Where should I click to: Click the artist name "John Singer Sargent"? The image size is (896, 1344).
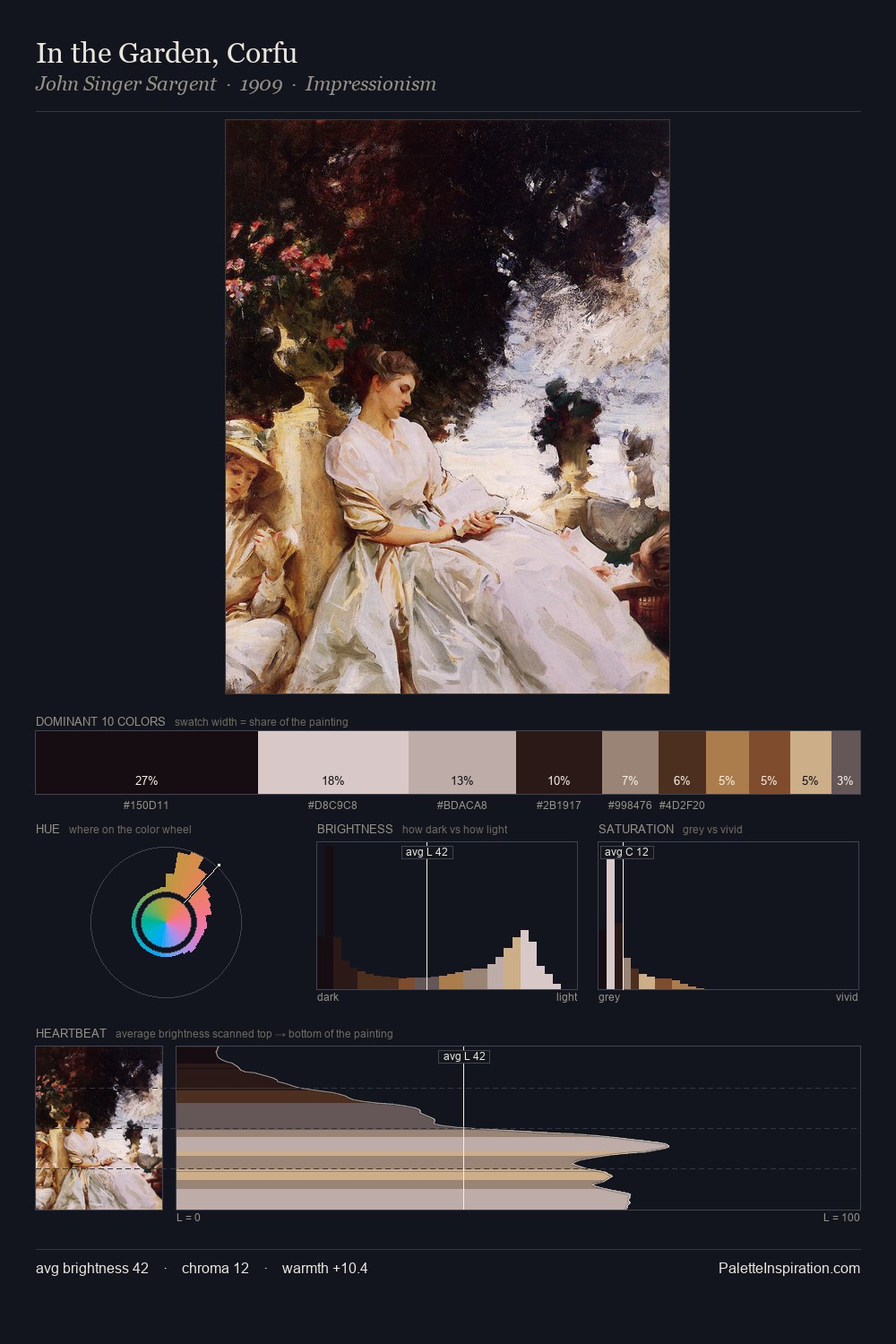coord(125,84)
